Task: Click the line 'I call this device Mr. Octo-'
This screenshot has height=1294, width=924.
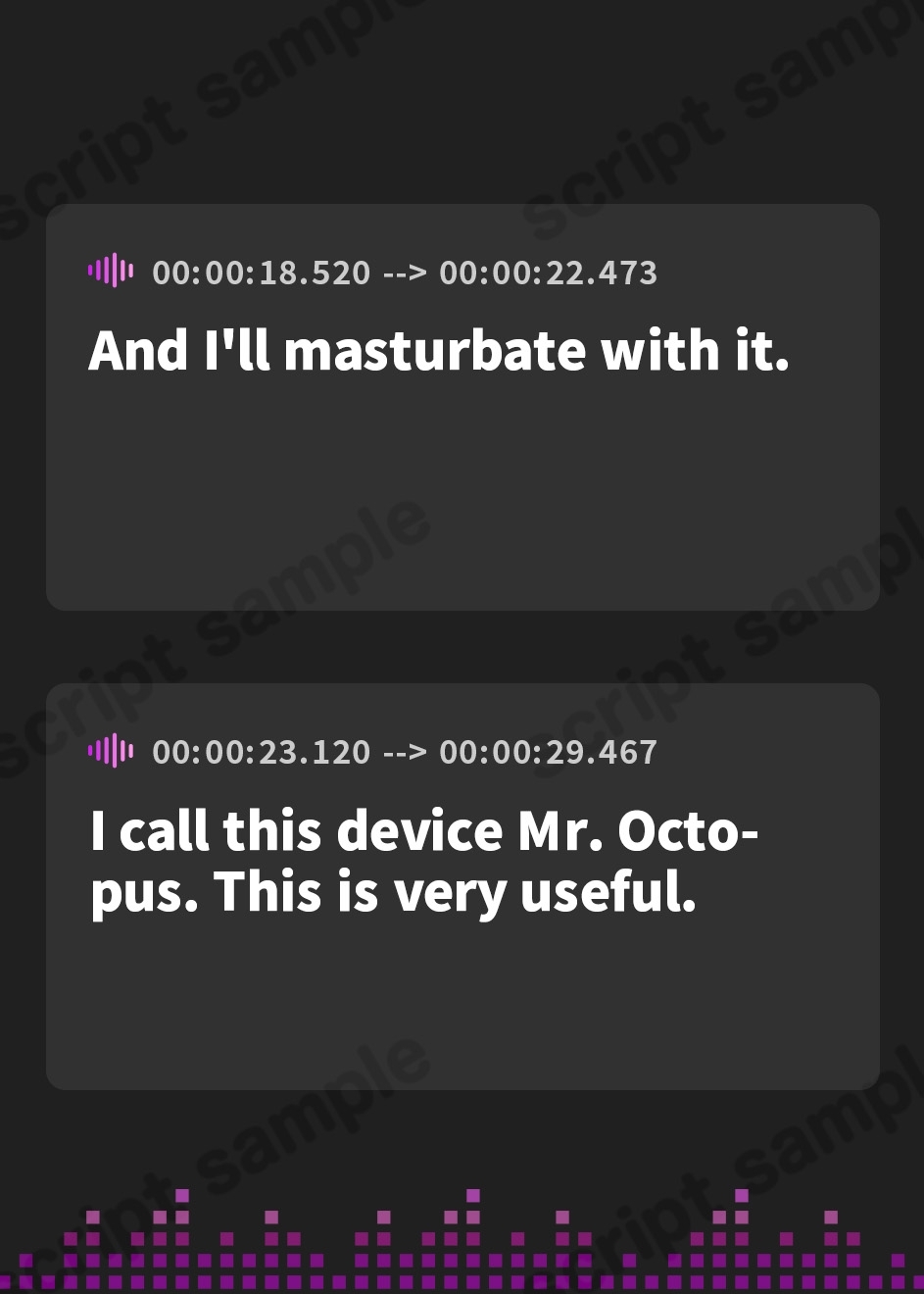Action: (x=424, y=830)
